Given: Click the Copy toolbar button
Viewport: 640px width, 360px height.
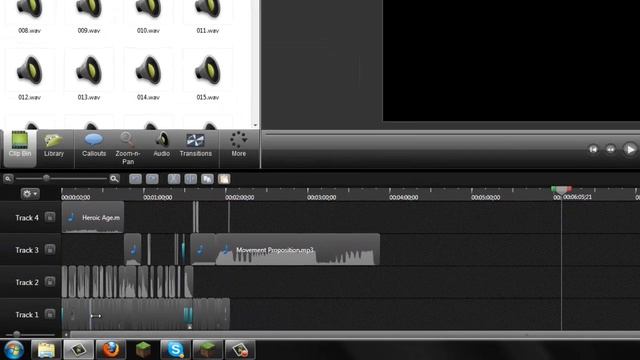Looking at the screenshot, I should pos(207,179).
